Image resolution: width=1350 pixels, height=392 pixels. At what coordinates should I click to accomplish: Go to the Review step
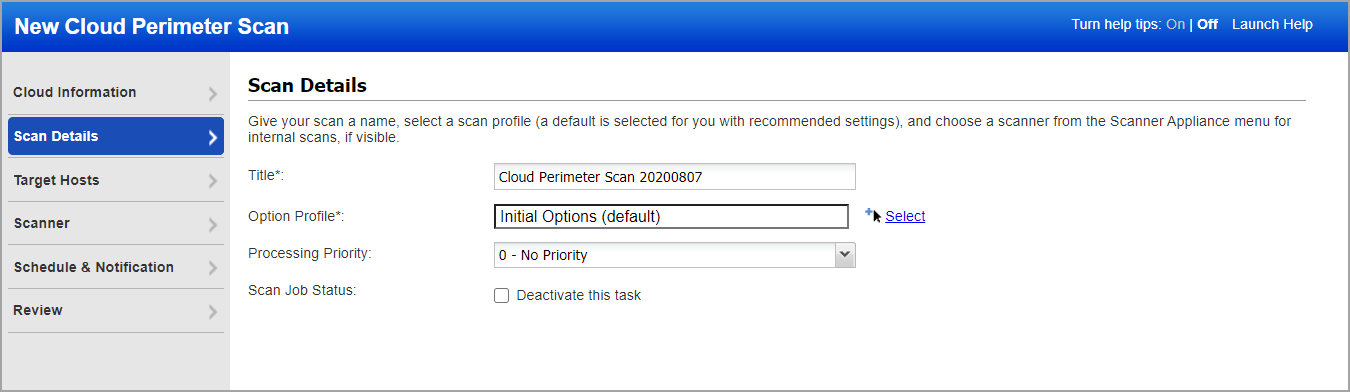[x=115, y=311]
